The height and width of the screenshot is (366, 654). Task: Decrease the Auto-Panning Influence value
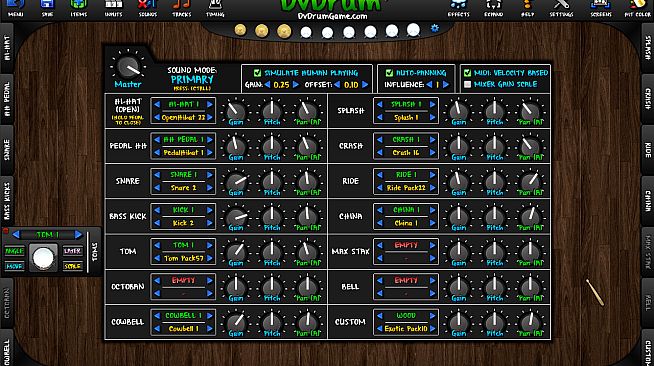click(x=429, y=85)
